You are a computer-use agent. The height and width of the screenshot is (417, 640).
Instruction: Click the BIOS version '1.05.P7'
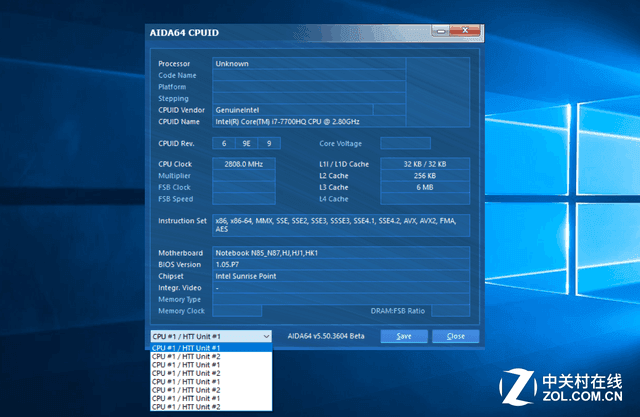pyautogui.click(x=227, y=264)
